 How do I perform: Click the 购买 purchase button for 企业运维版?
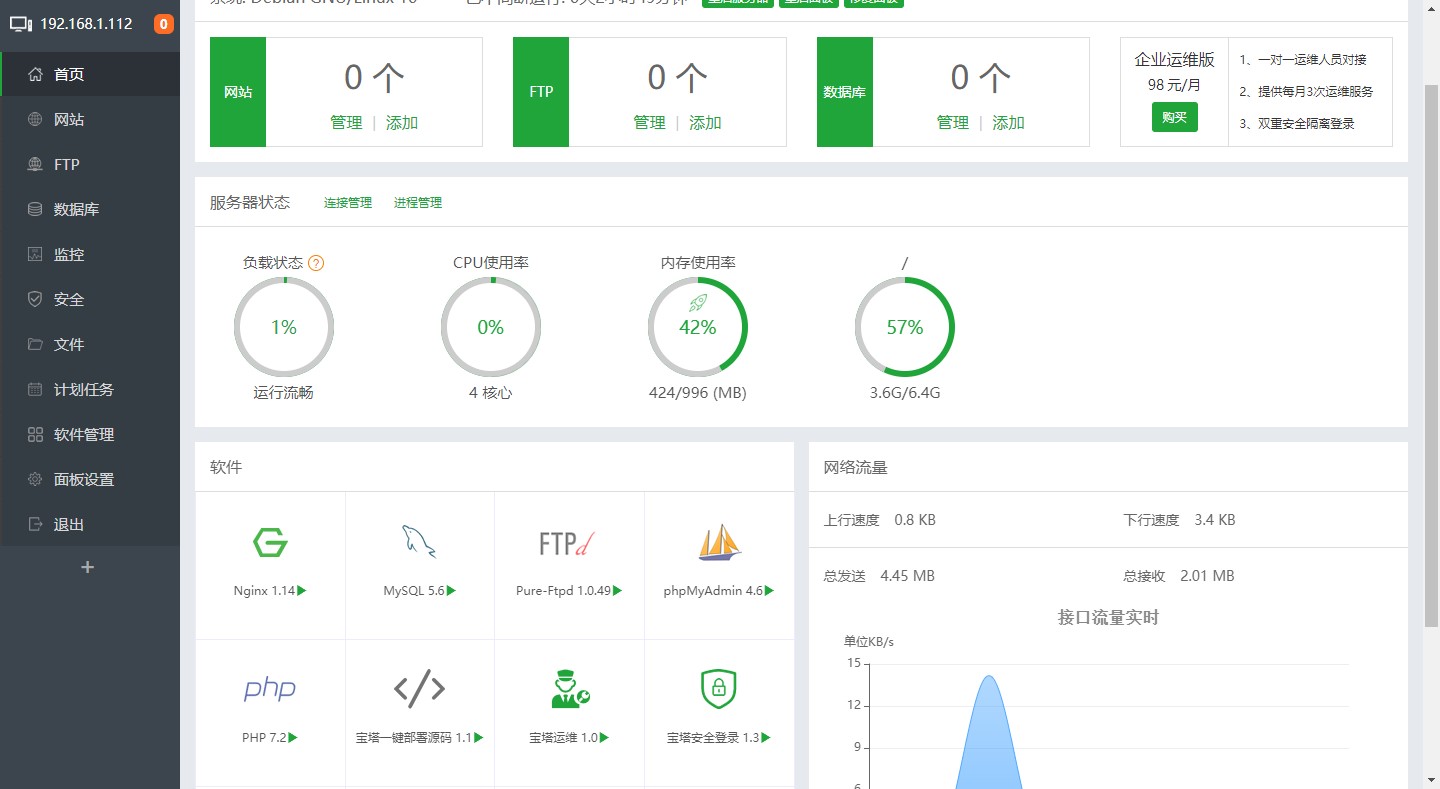coord(1174,117)
